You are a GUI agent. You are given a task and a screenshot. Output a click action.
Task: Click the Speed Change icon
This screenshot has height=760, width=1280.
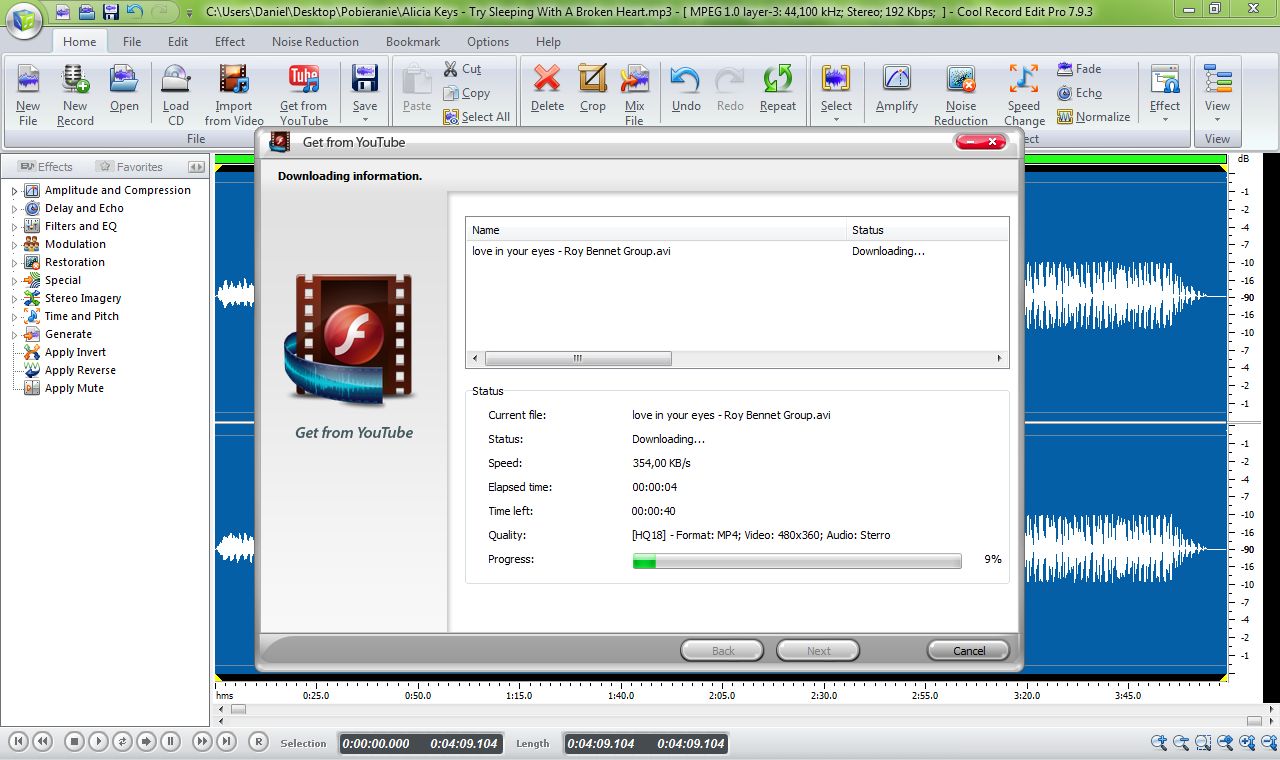(x=1024, y=80)
